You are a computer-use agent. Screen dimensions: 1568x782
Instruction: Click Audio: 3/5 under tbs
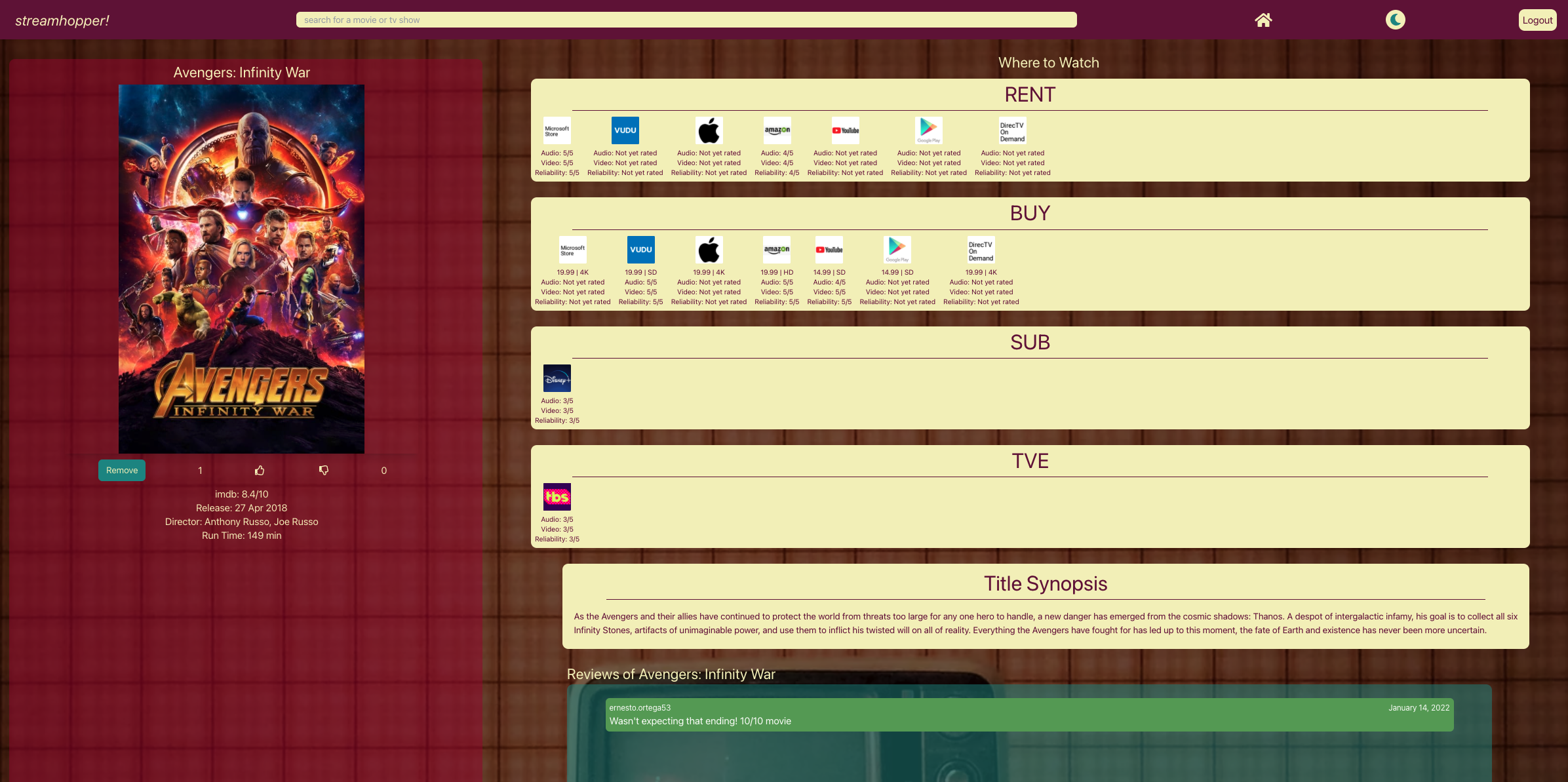pyautogui.click(x=557, y=519)
